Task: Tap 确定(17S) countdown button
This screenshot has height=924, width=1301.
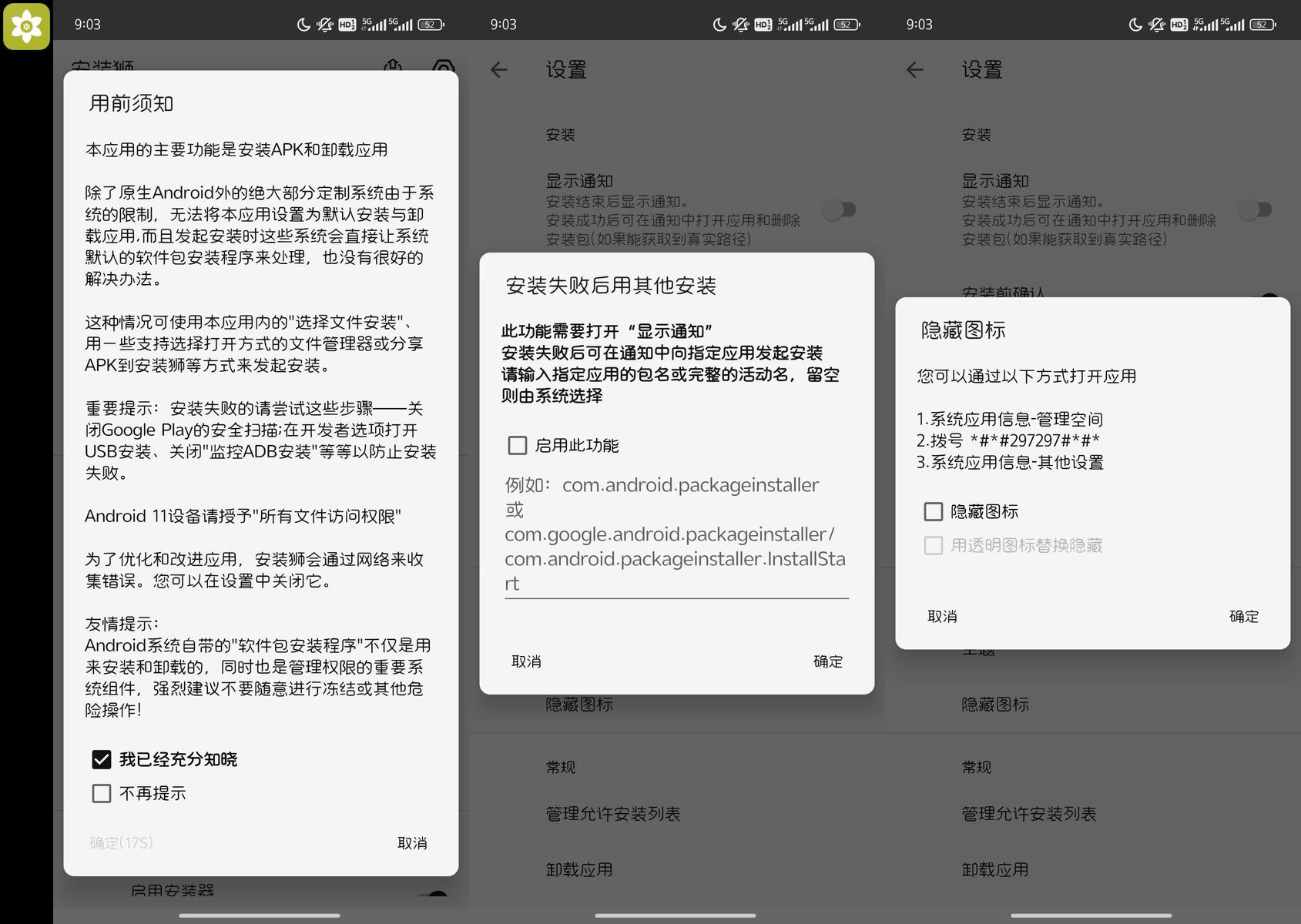Action: tap(121, 843)
